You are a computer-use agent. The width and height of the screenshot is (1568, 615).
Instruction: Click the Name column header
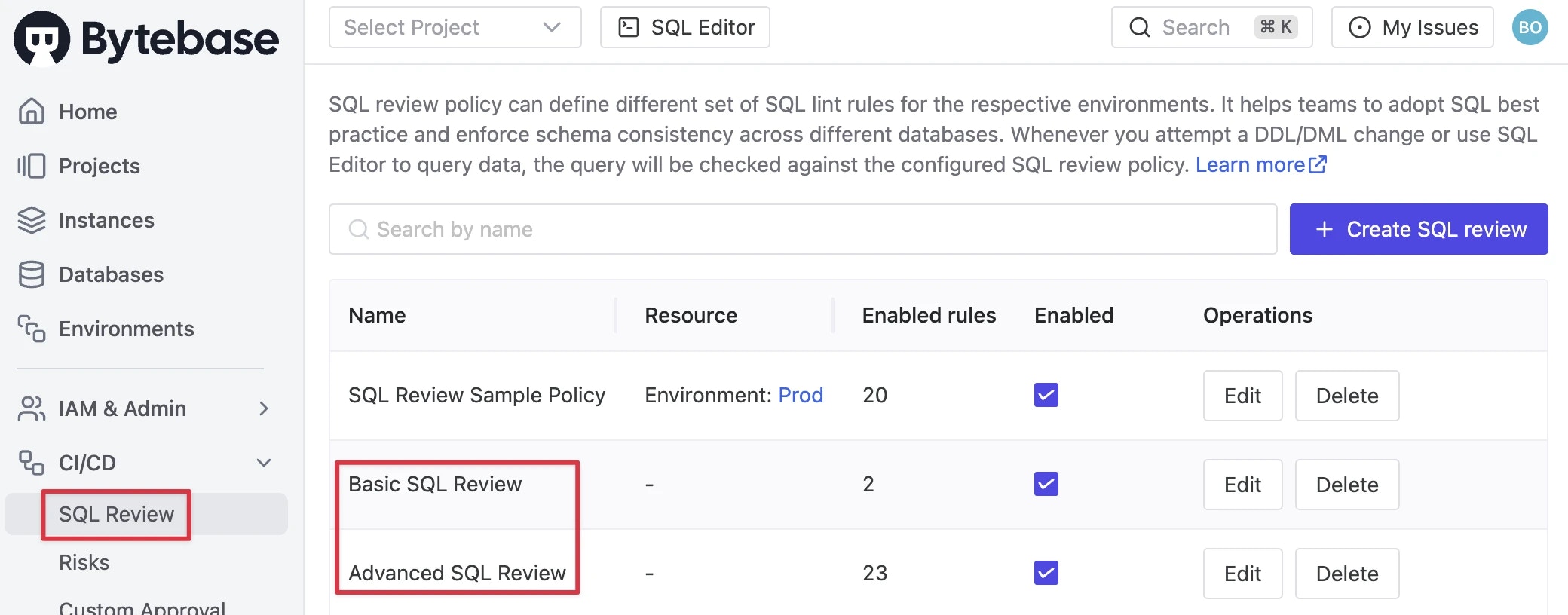click(x=377, y=315)
